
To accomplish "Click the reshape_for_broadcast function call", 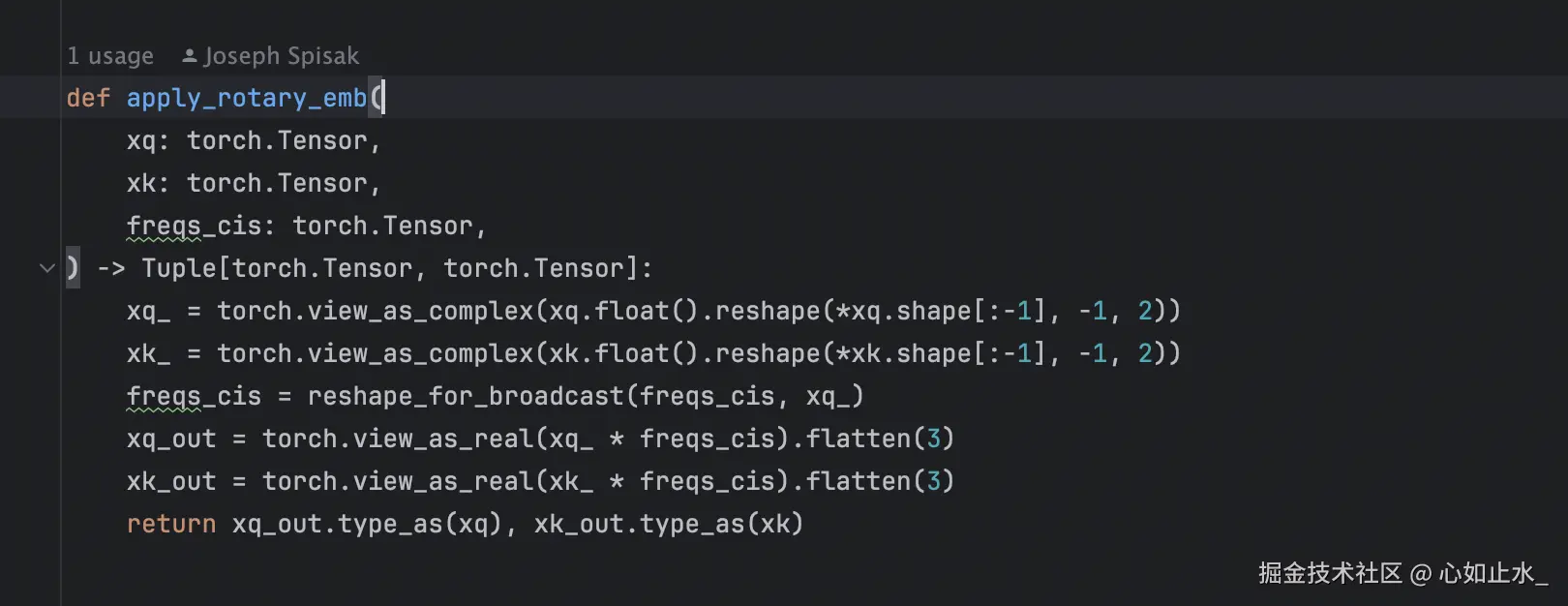I will click(466, 396).
